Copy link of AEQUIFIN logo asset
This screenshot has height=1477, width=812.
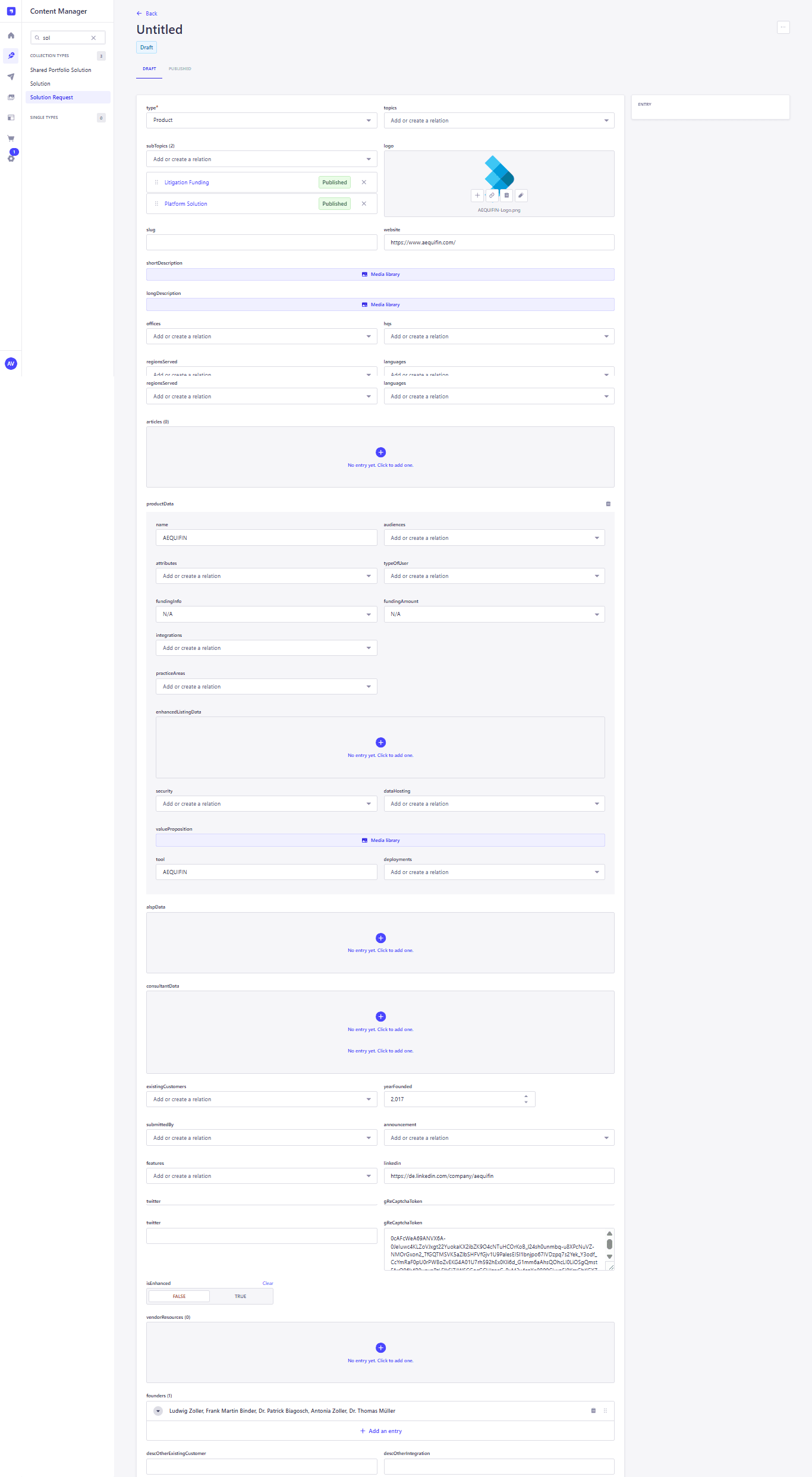[x=492, y=195]
